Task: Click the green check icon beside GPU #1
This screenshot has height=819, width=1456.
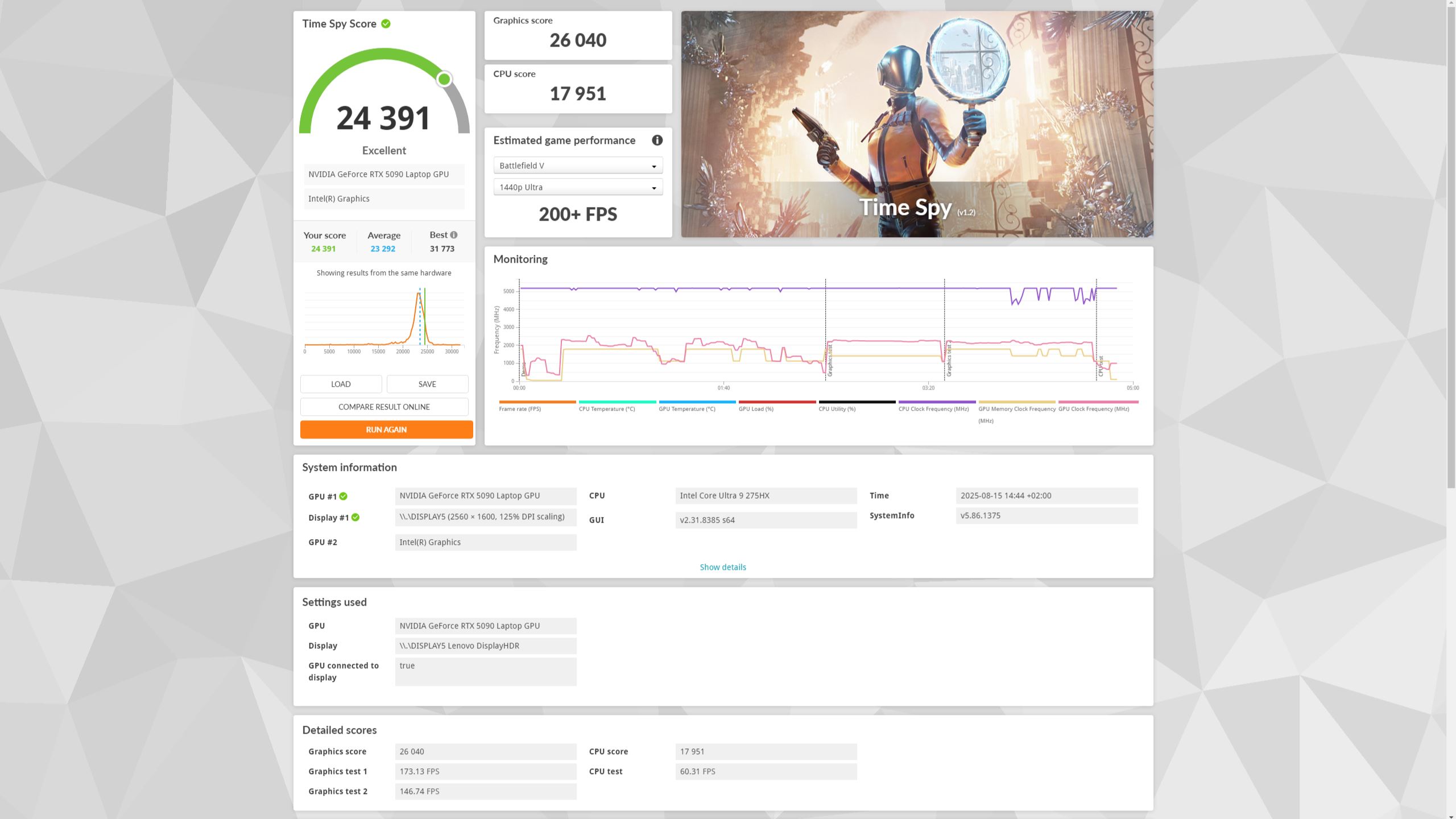Action: point(344,496)
